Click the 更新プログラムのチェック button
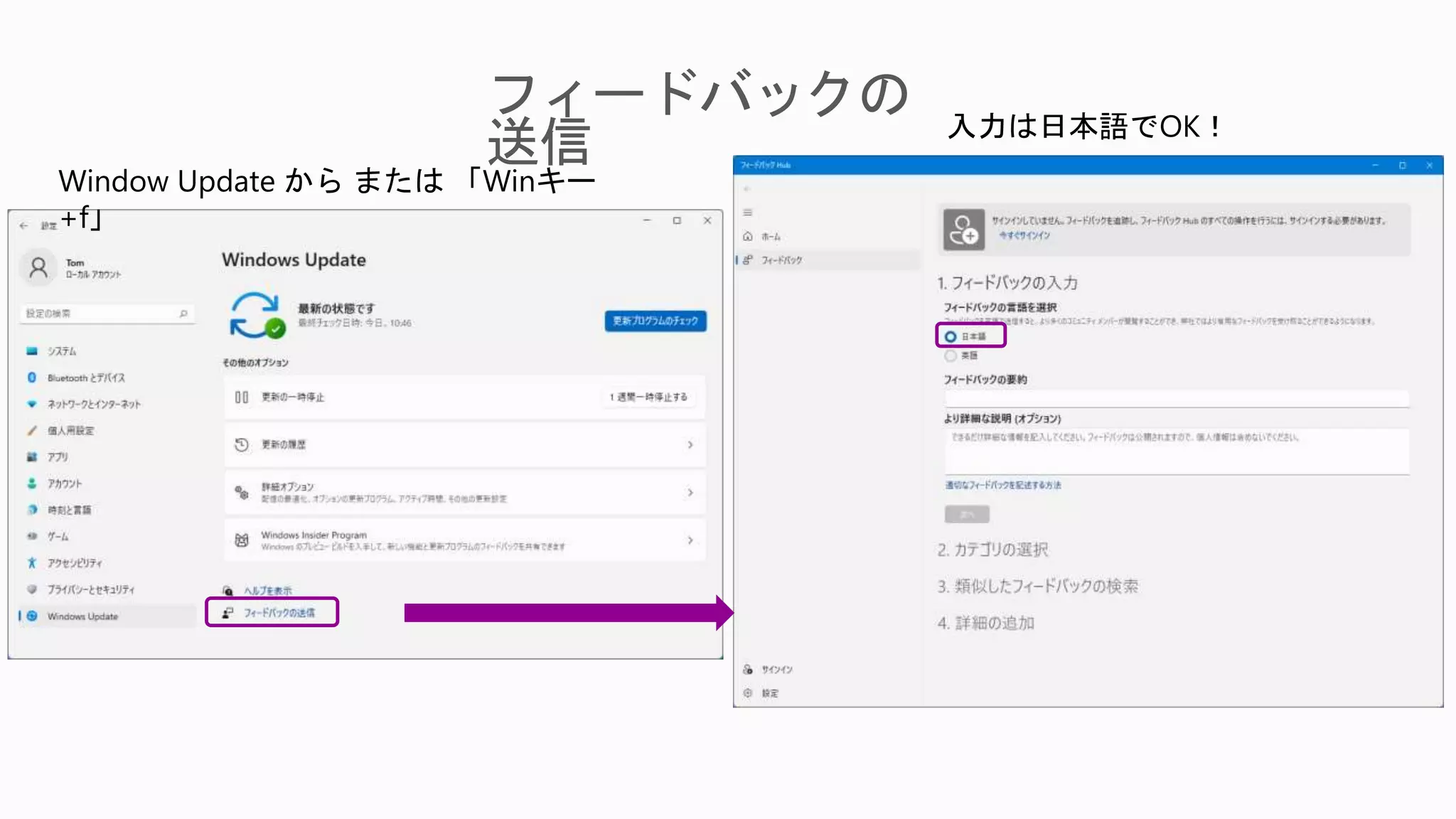The height and width of the screenshot is (819, 1456). pos(655,321)
